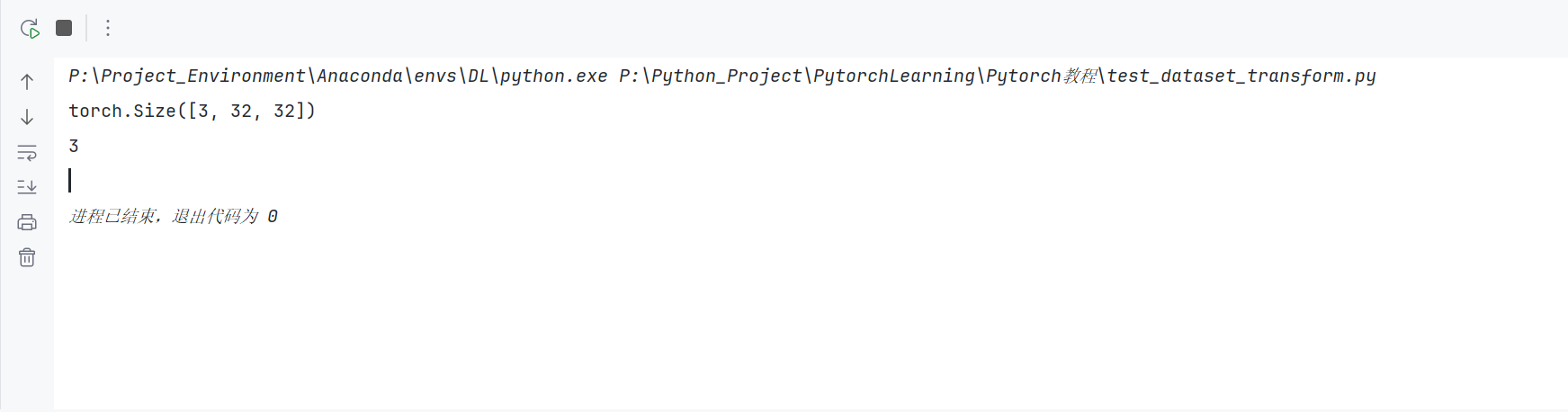Click the torch.Size([3, 32, 32]) output line
Image resolution: width=1568 pixels, height=412 pixels.
click(193, 111)
